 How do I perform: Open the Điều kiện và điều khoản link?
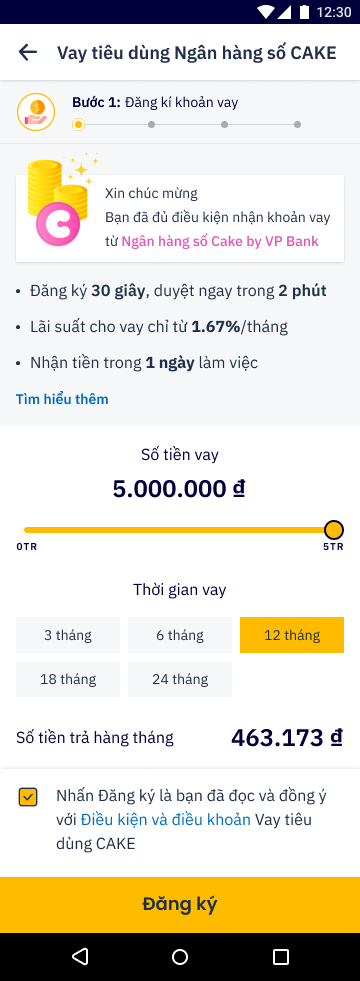[166, 820]
